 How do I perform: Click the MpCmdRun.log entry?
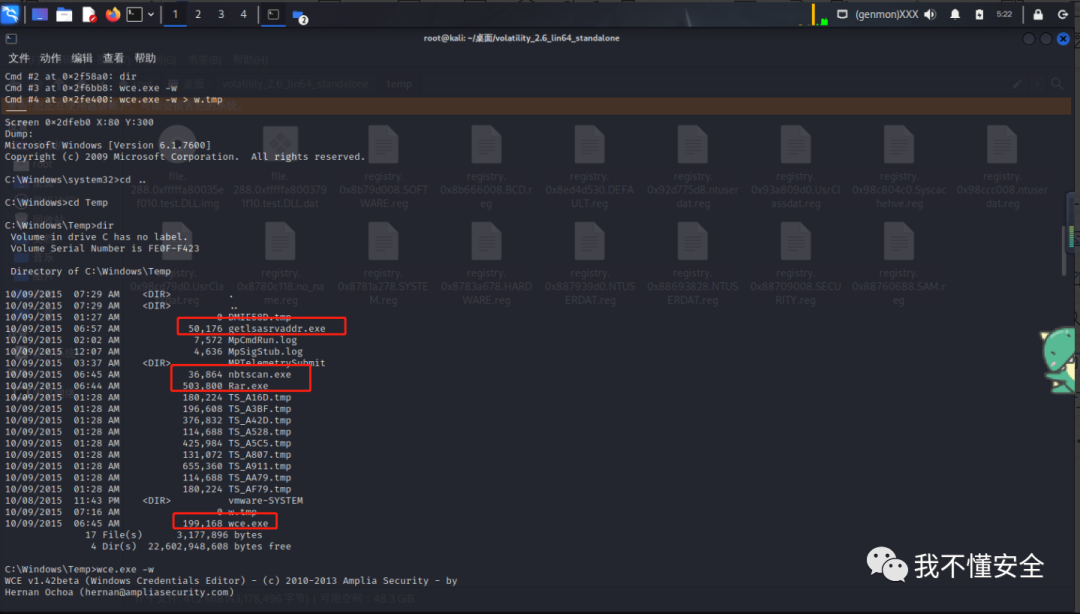[x=262, y=340]
